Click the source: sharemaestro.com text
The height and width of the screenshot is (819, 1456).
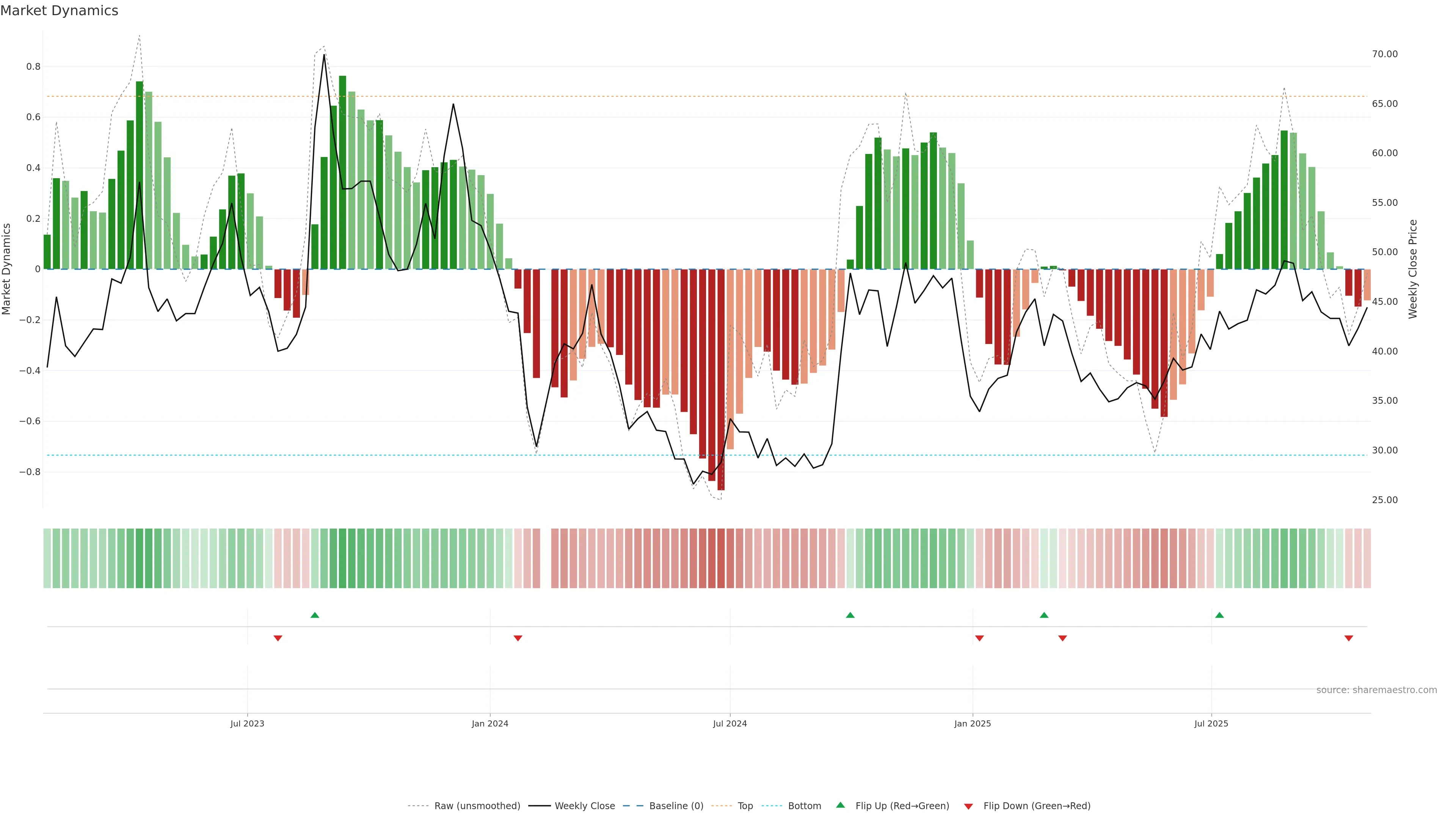[x=1376, y=690]
